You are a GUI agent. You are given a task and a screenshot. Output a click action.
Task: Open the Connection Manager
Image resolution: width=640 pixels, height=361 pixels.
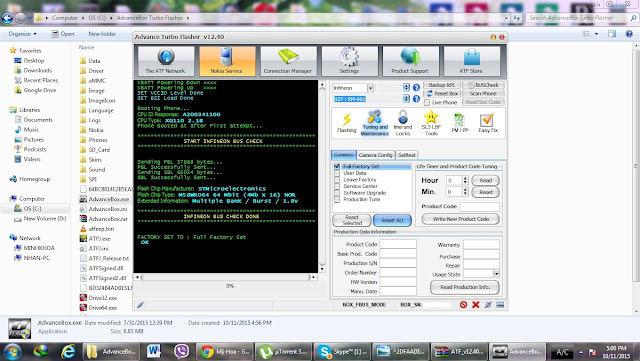(x=288, y=61)
